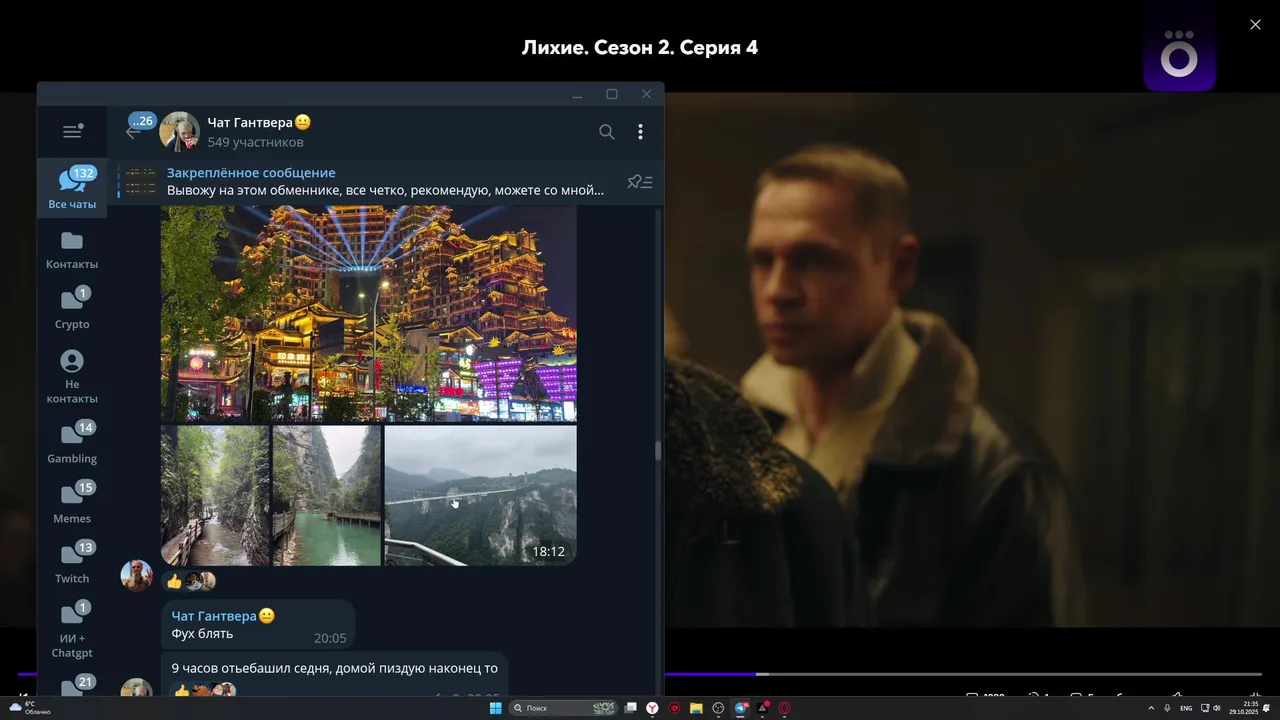Click the 20:05 message timestamp

330,638
